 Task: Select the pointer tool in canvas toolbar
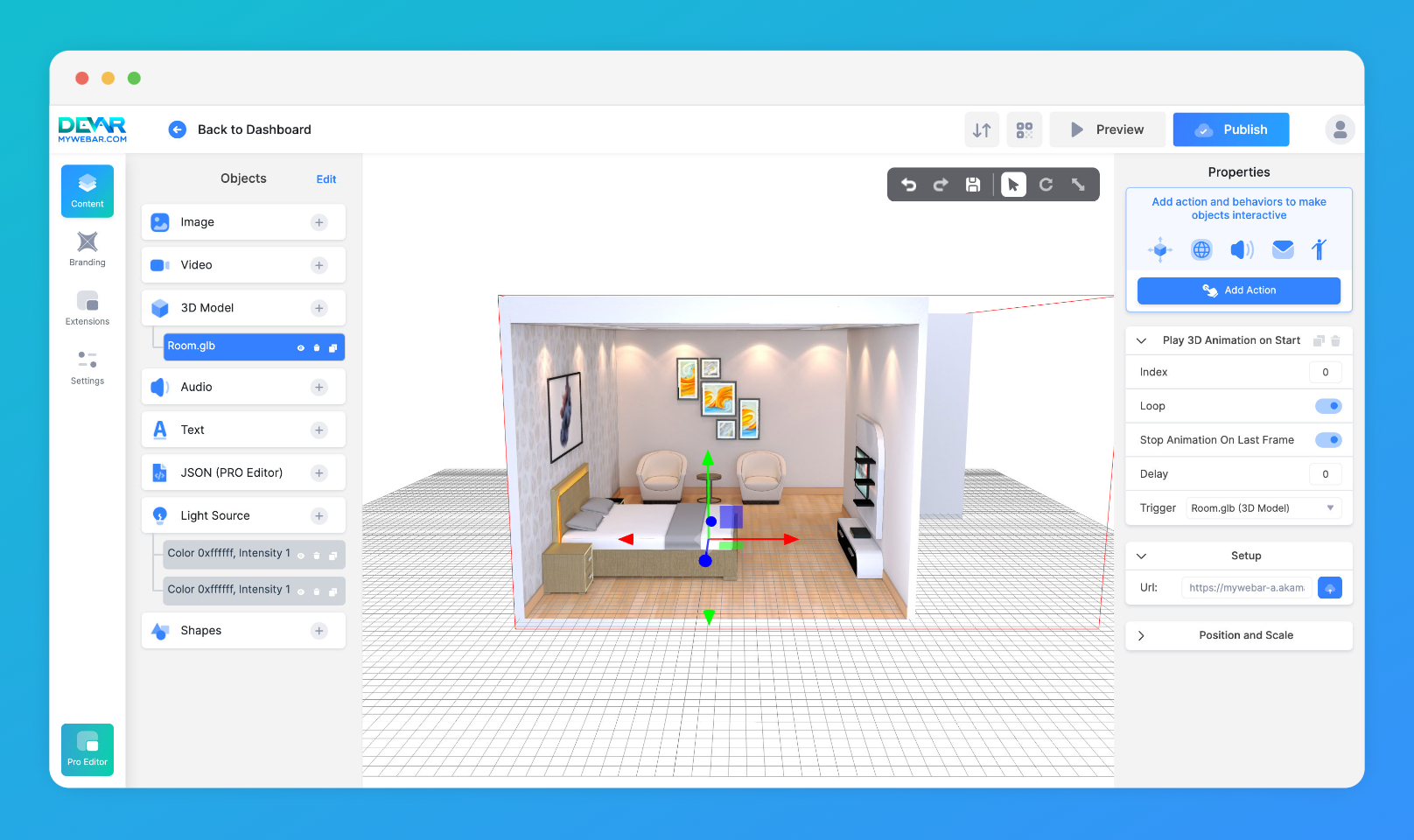pos(1012,185)
